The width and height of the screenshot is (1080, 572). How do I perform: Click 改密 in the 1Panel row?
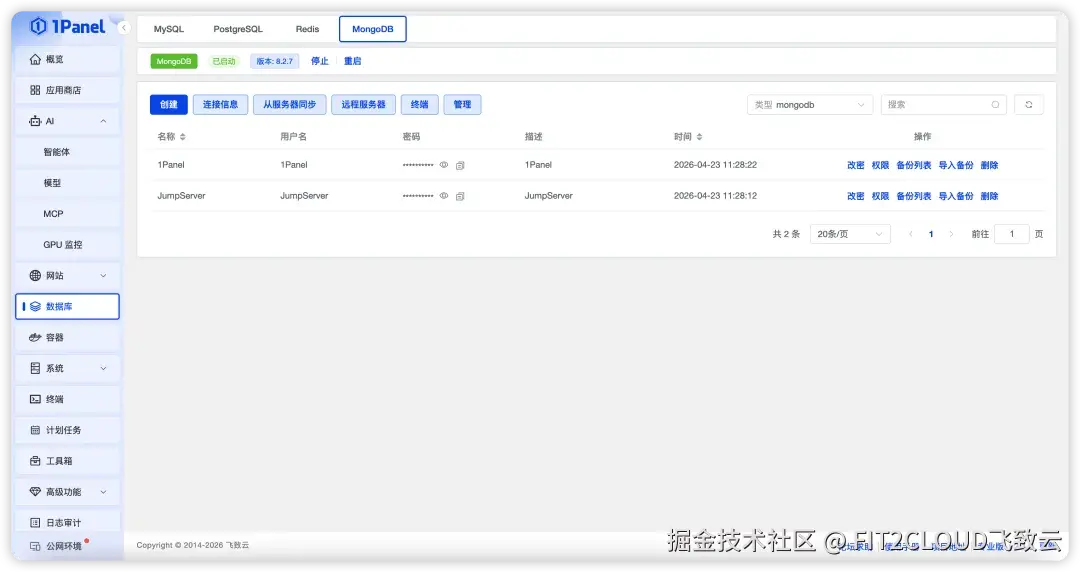click(855, 165)
